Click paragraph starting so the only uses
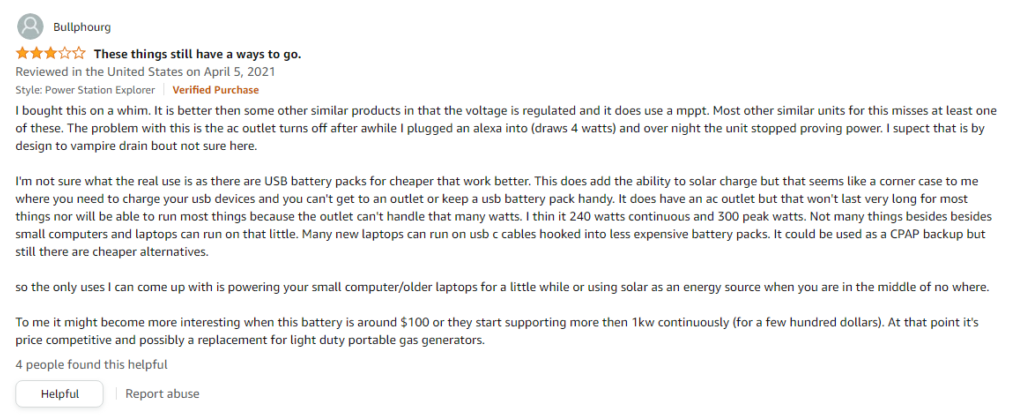This screenshot has width=1011, height=420. tap(502, 286)
